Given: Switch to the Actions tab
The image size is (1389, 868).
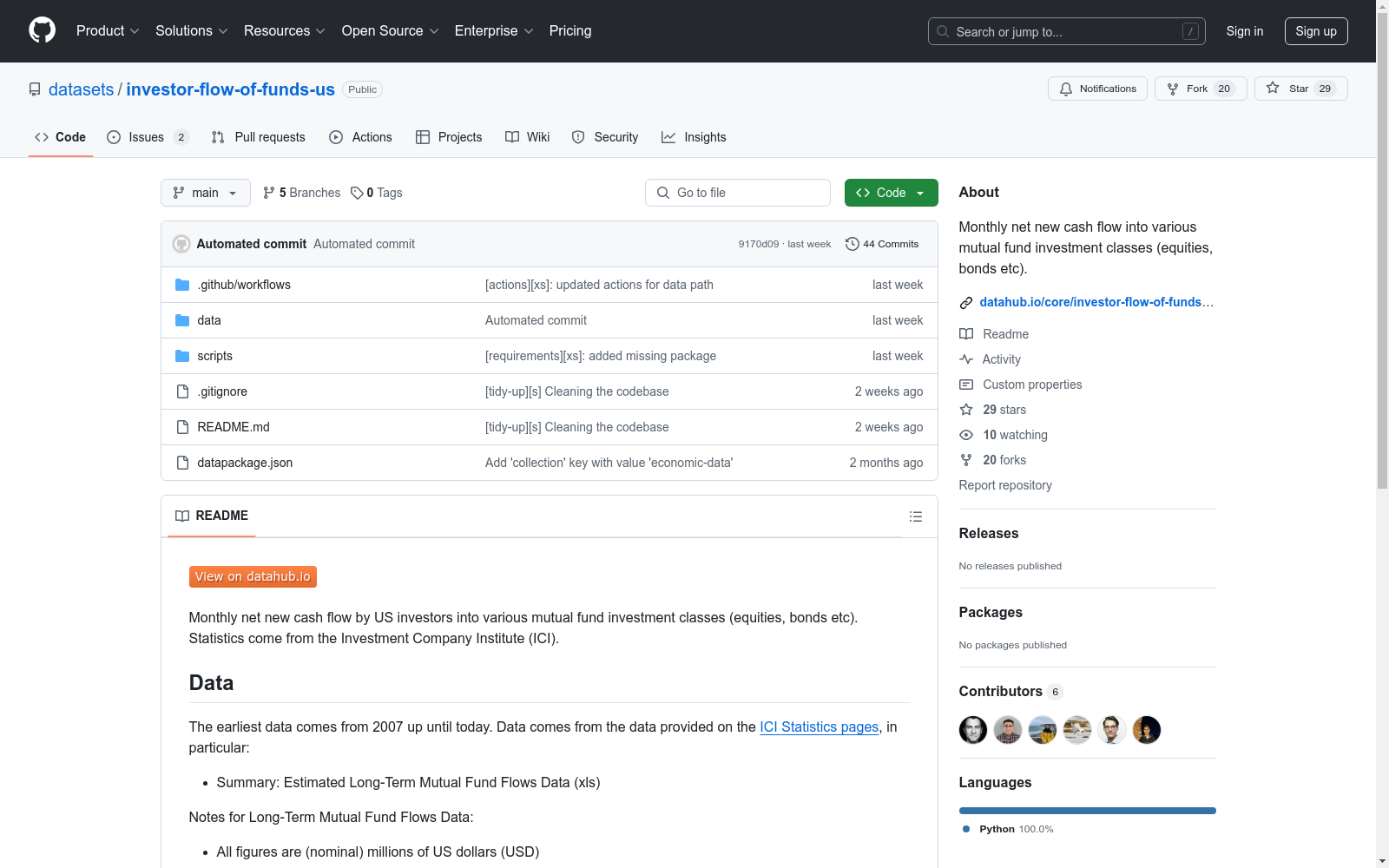Looking at the screenshot, I should [361, 137].
